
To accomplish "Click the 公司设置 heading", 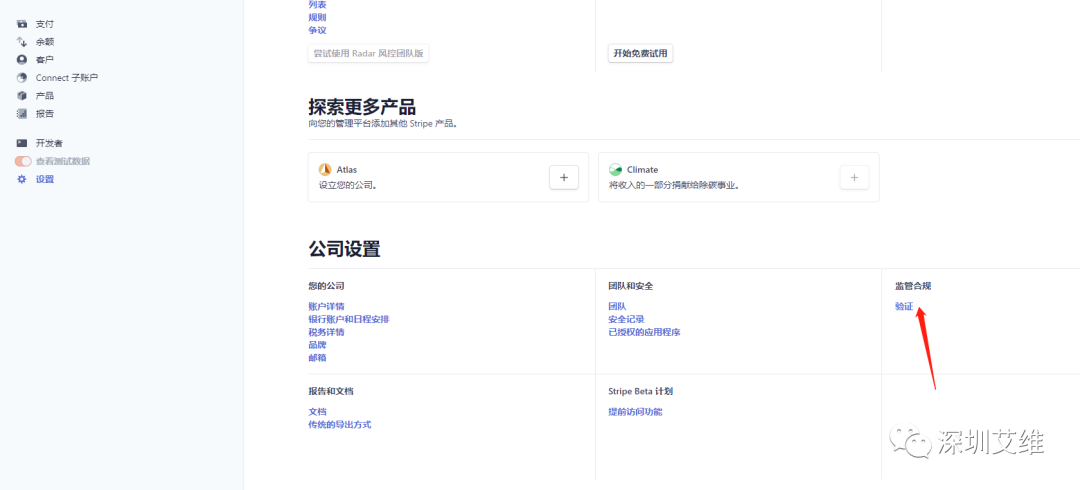I will point(344,249).
